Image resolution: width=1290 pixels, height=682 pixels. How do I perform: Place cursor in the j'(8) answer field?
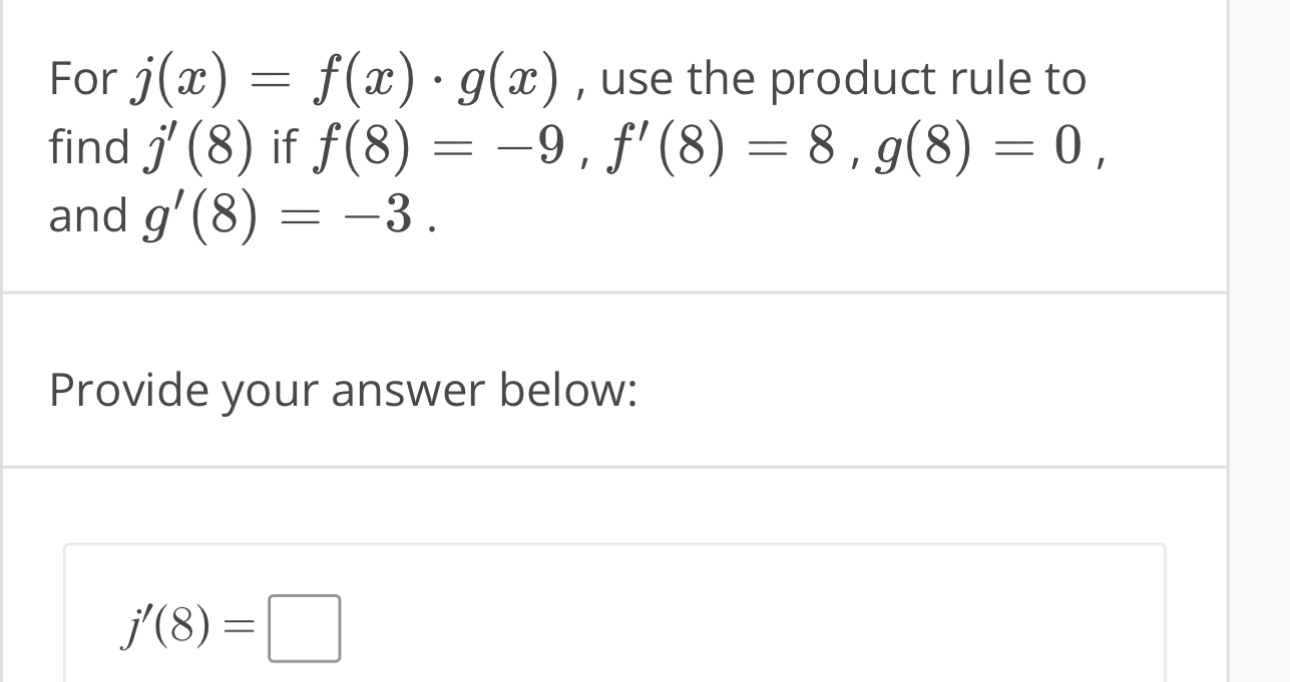click(x=306, y=629)
